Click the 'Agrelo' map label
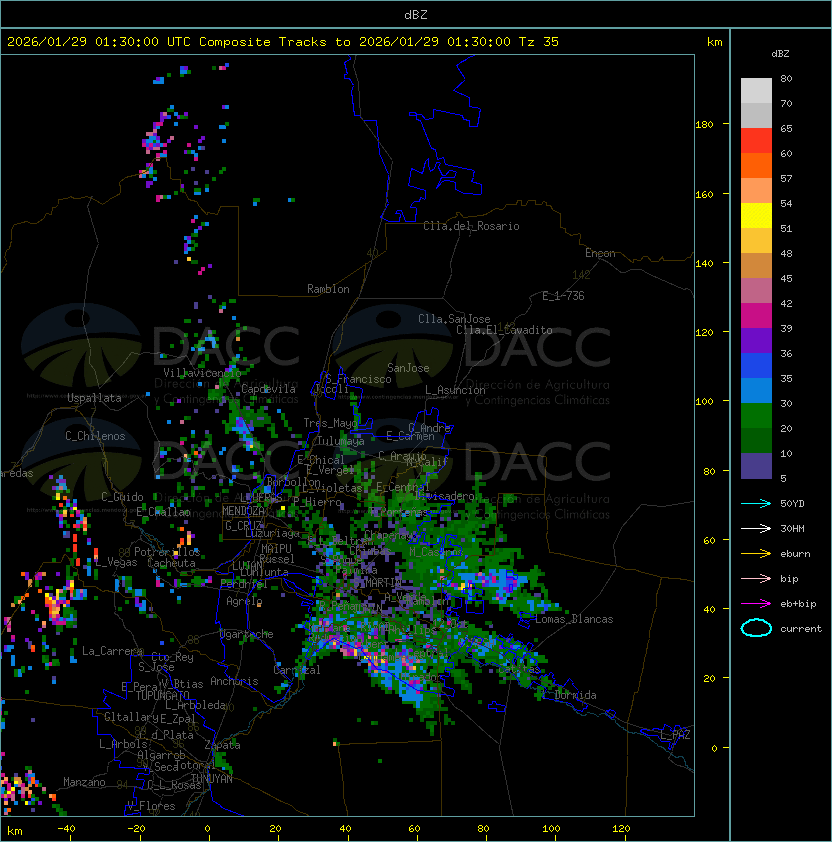Image resolution: width=832 pixels, height=842 pixels. click(x=244, y=601)
